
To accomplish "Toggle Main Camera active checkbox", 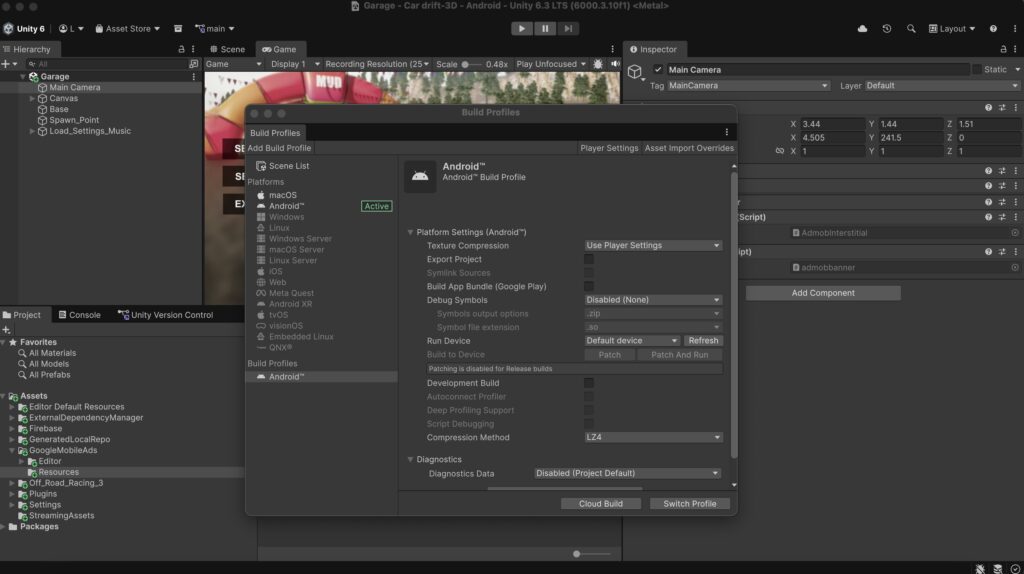I will click(658, 70).
